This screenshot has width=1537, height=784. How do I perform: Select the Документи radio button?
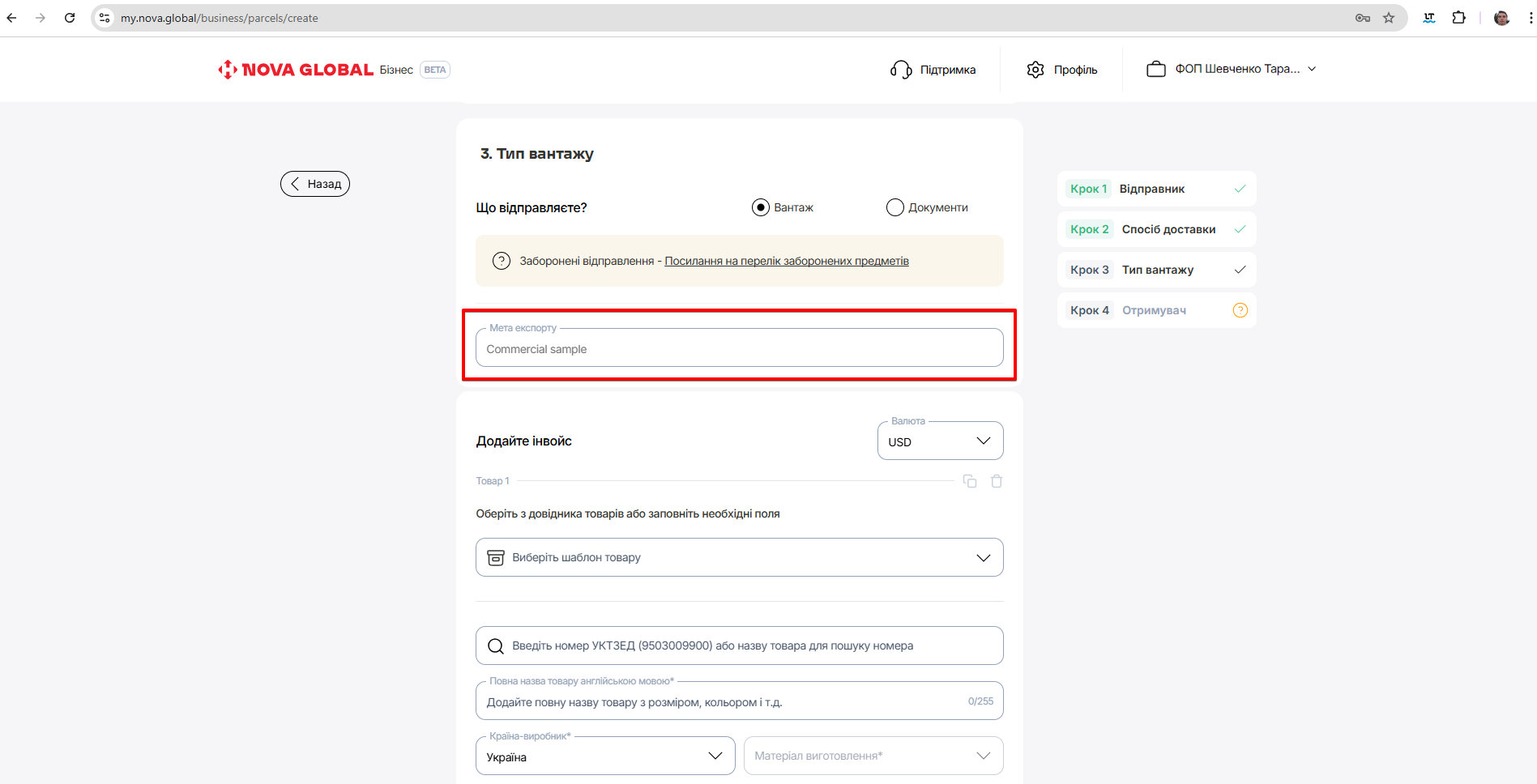pos(894,207)
